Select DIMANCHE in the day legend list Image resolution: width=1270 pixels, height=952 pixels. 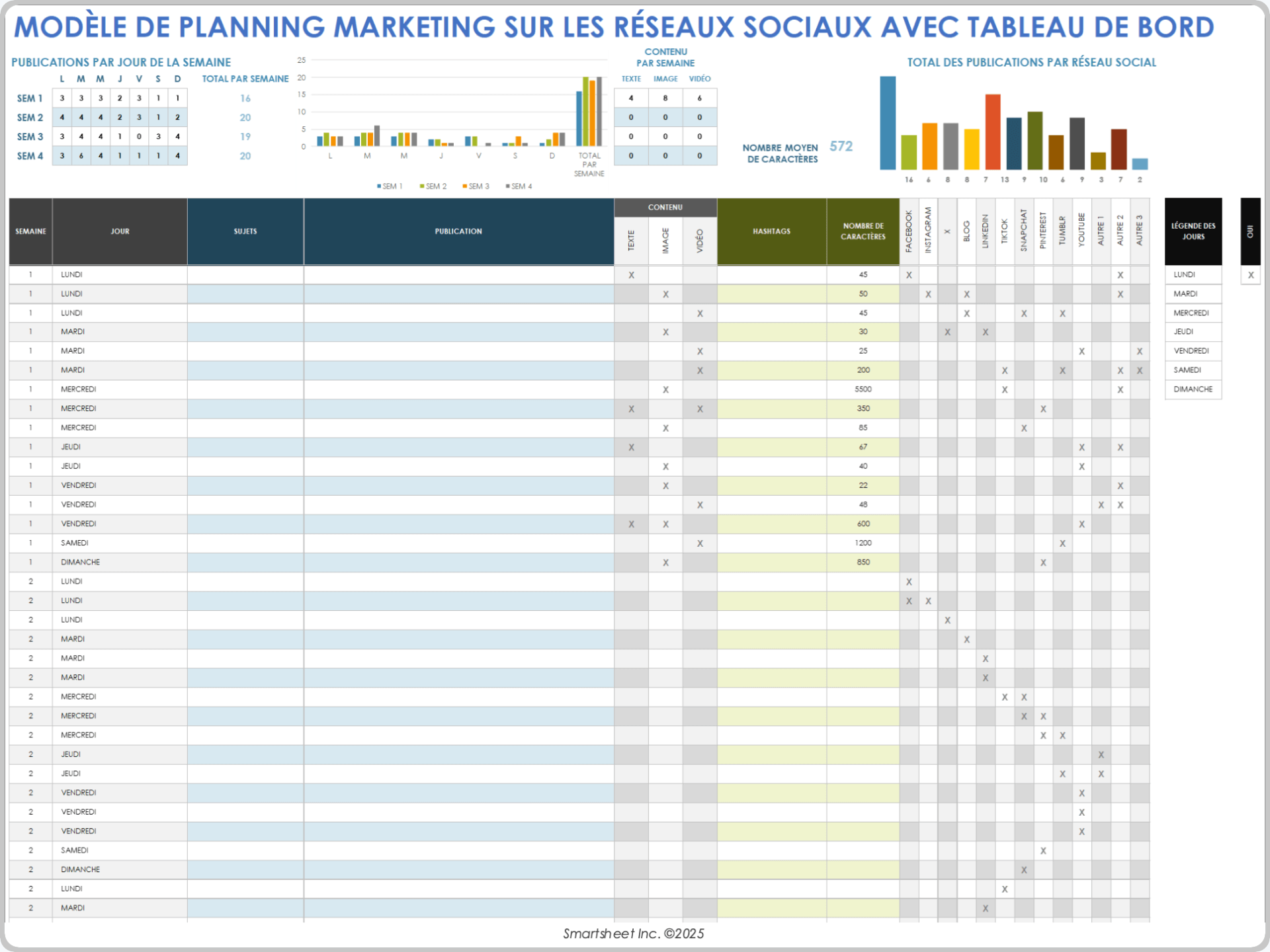click(1193, 389)
